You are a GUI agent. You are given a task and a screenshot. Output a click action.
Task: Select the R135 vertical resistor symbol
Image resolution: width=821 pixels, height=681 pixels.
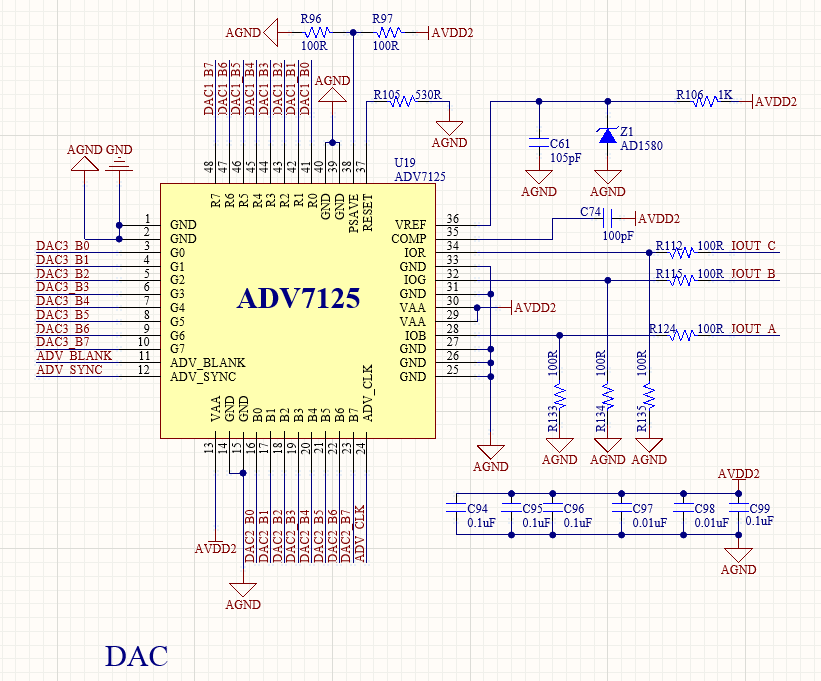(649, 398)
